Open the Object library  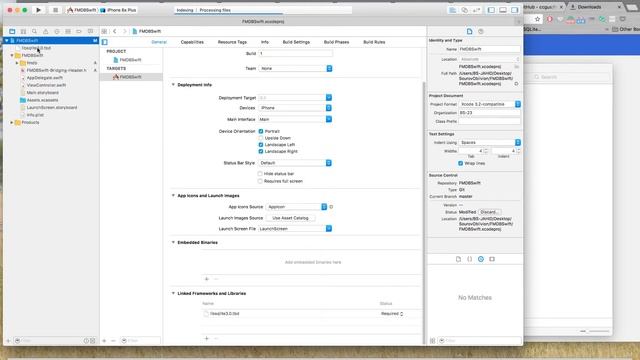tap(481, 259)
